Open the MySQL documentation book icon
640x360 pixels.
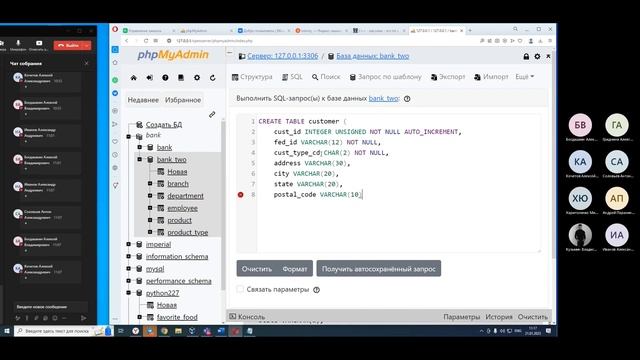click(x=181, y=78)
